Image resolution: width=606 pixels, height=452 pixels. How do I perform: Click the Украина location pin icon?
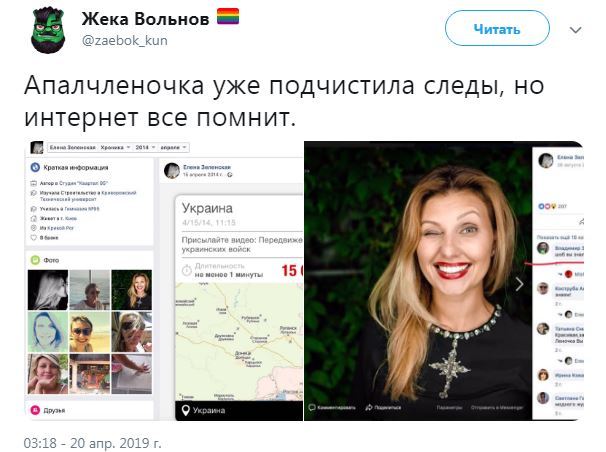pos(186,410)
